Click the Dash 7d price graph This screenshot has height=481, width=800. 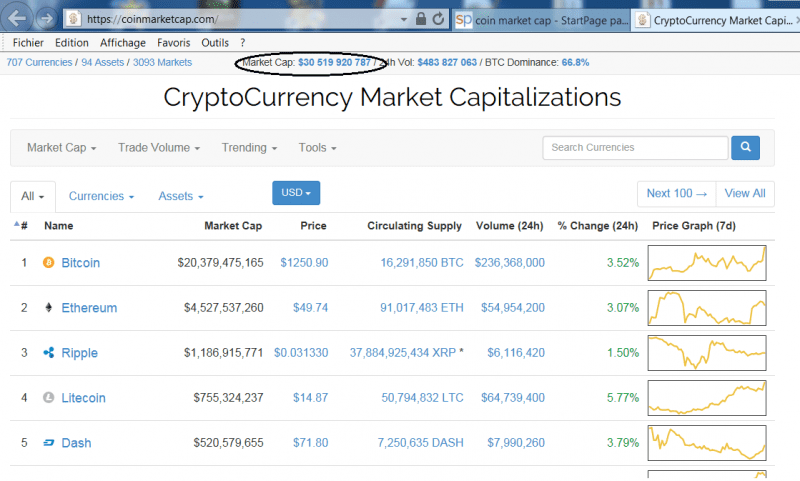coord(707,443)
